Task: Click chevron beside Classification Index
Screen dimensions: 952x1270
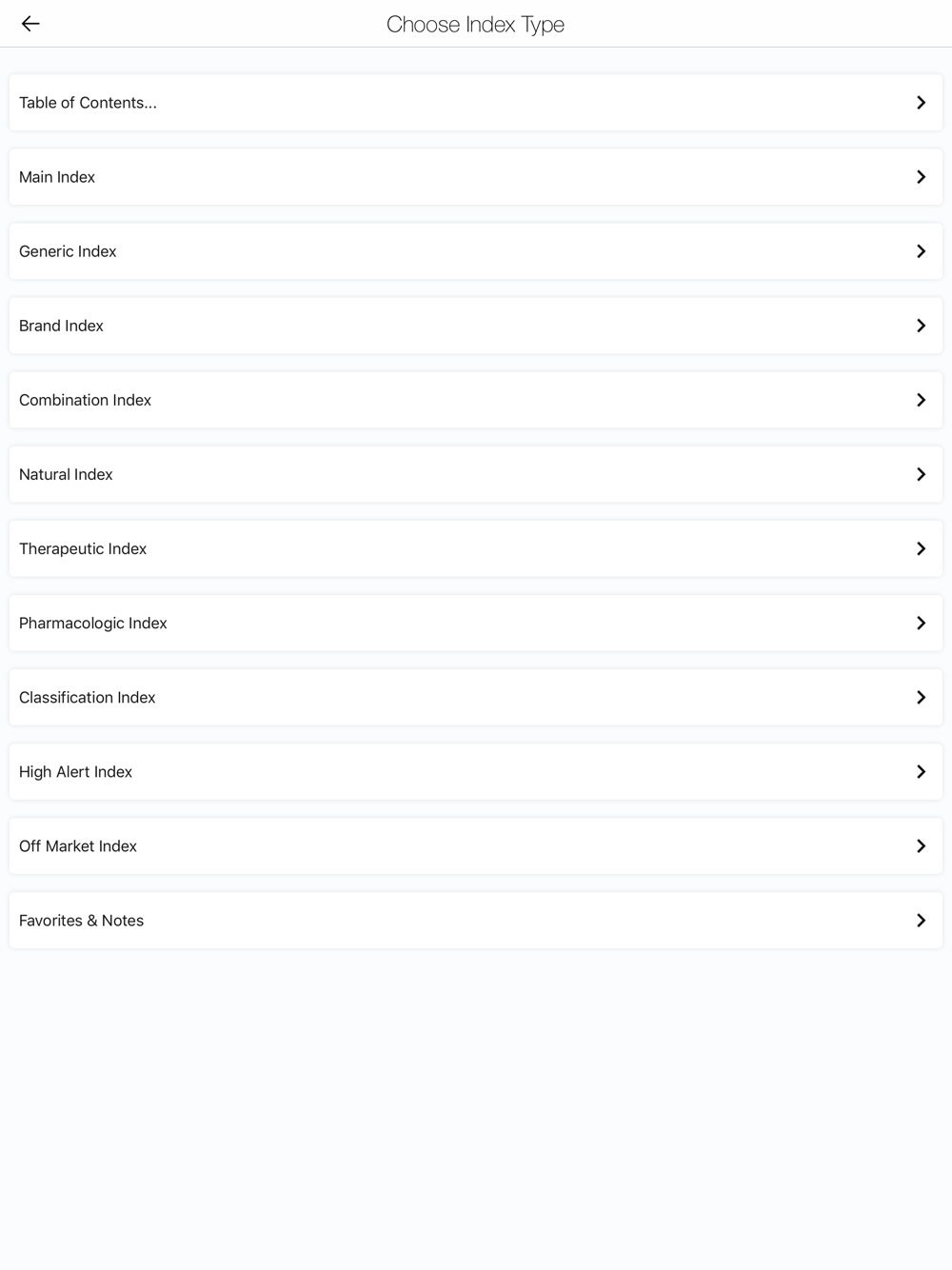Action: 921,697
